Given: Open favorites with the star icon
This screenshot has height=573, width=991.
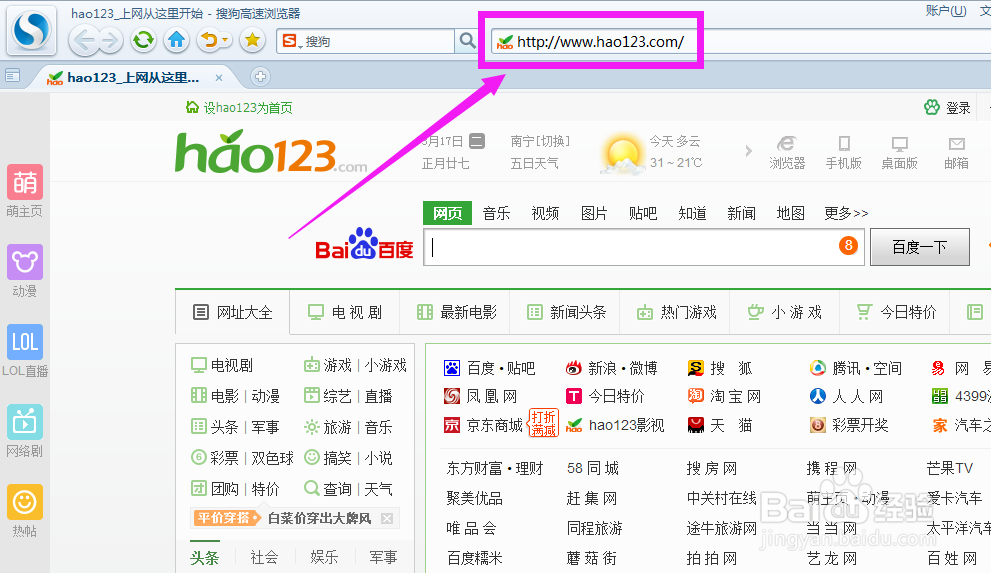Looking at the screenshot, I should pyautogui.click(x=252, y=40).
